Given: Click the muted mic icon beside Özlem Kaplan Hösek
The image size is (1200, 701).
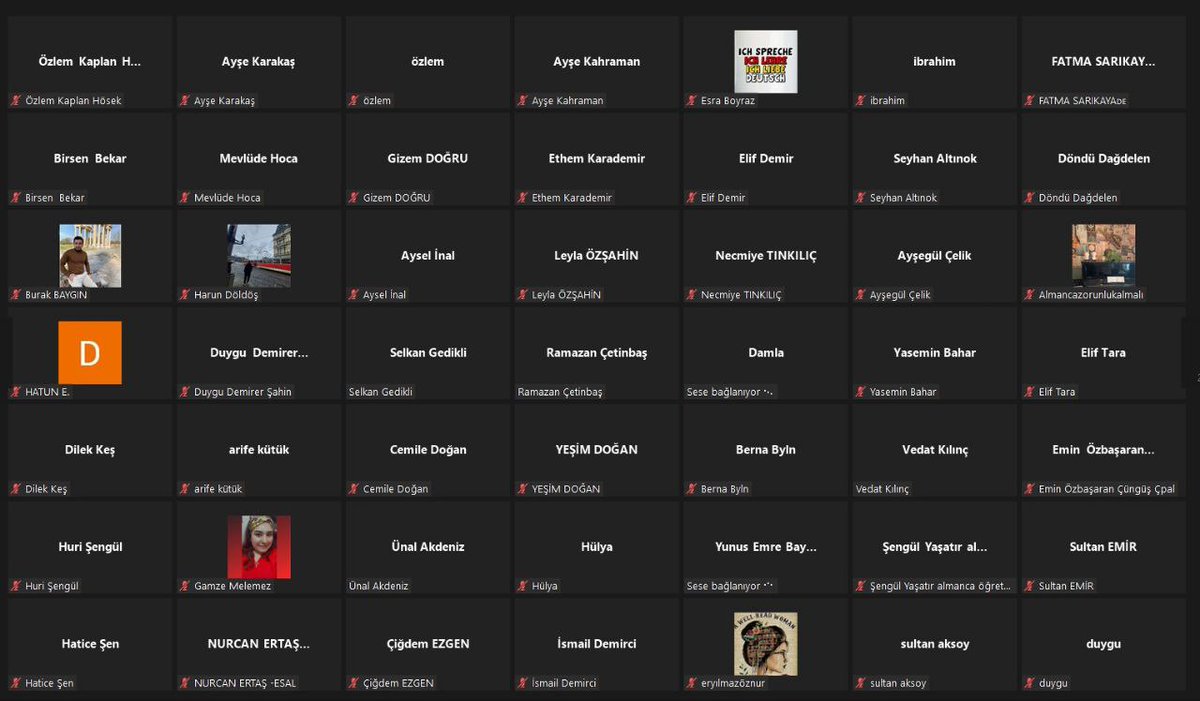Looking at the screenshot, I should pyautogui.click(x=16, y=101).
